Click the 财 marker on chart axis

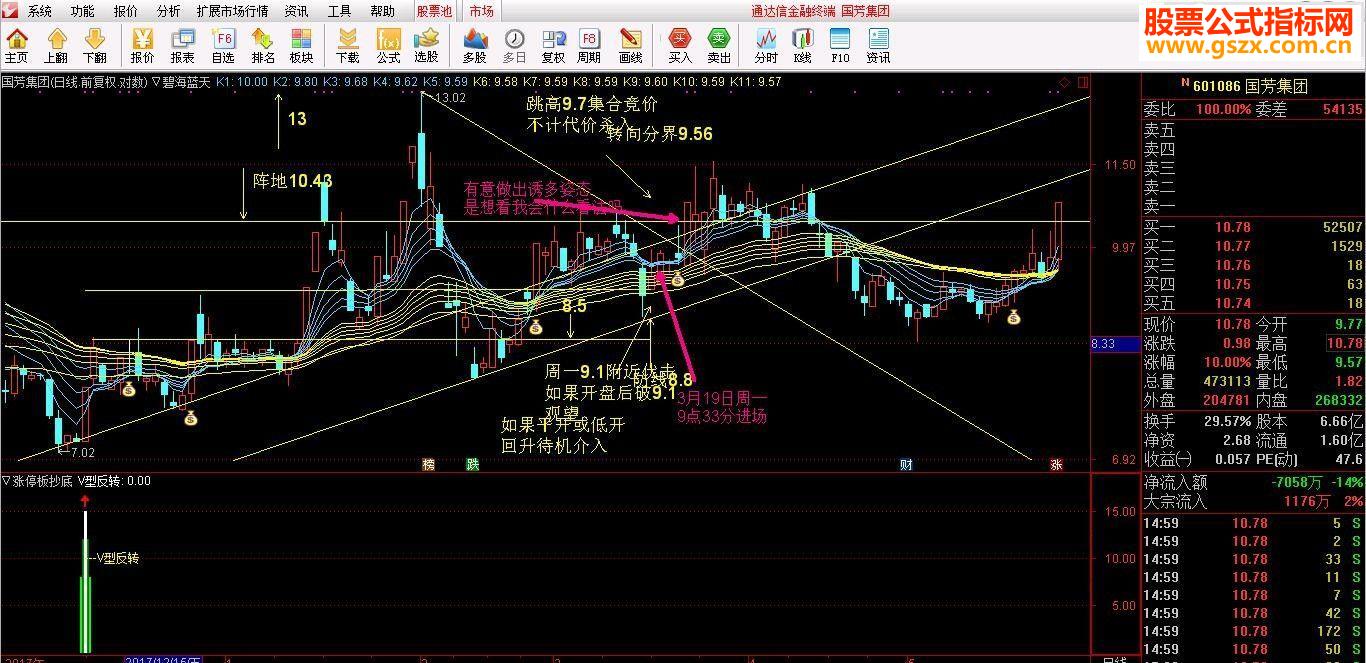[906, 465]
